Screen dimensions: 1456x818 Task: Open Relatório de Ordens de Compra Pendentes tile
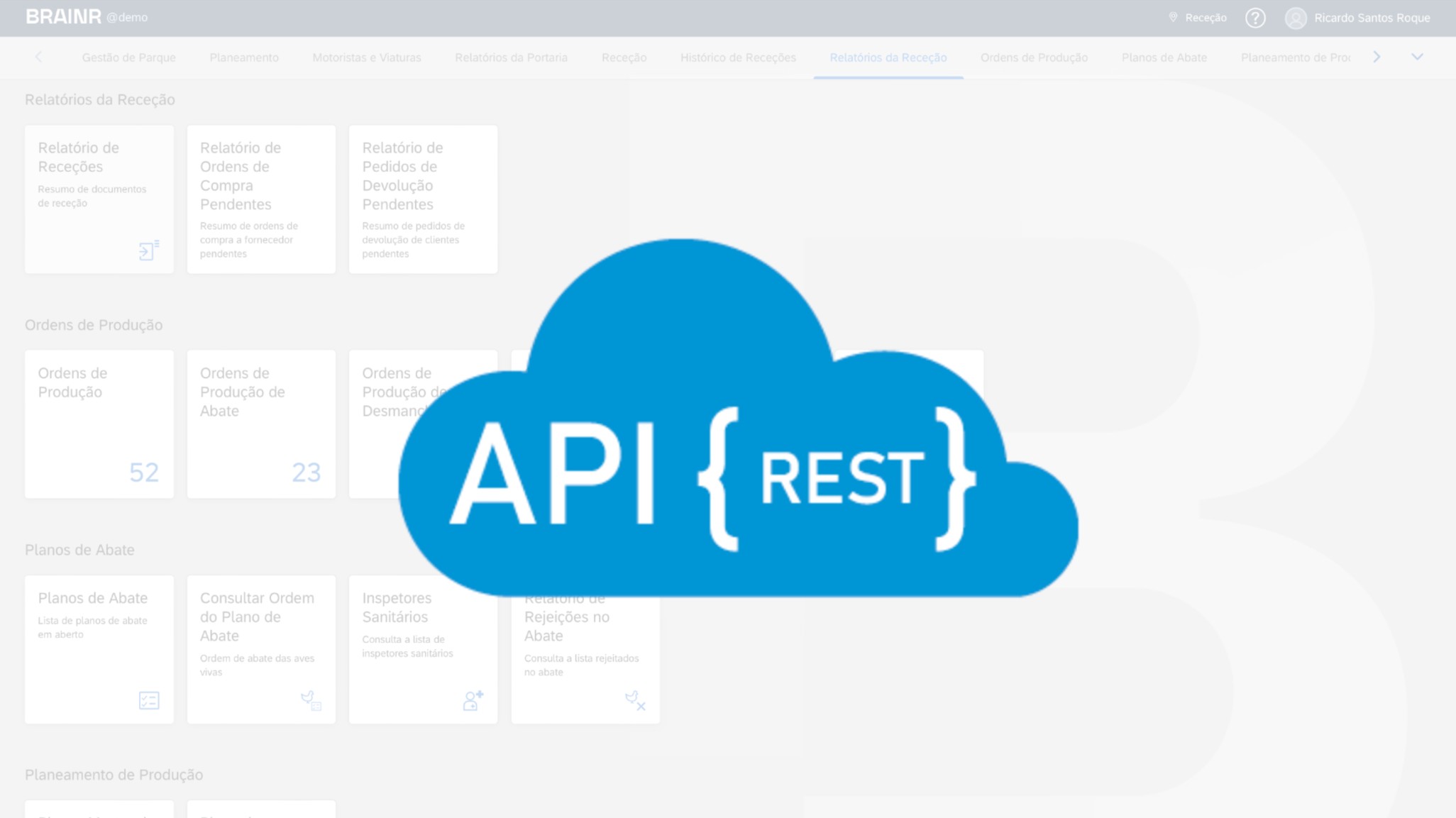(261, 199)
